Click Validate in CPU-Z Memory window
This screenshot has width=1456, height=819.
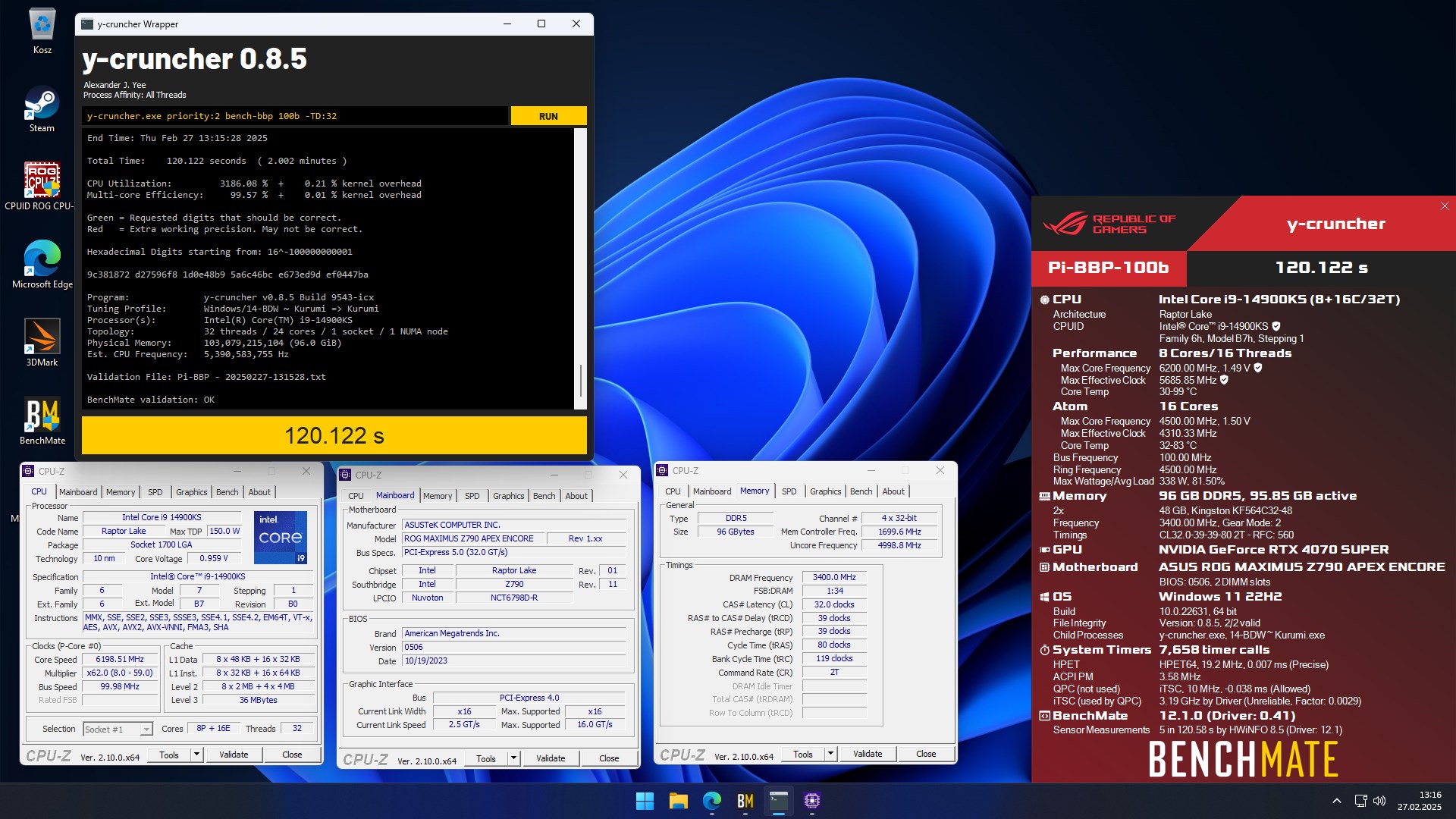point(868,754)
